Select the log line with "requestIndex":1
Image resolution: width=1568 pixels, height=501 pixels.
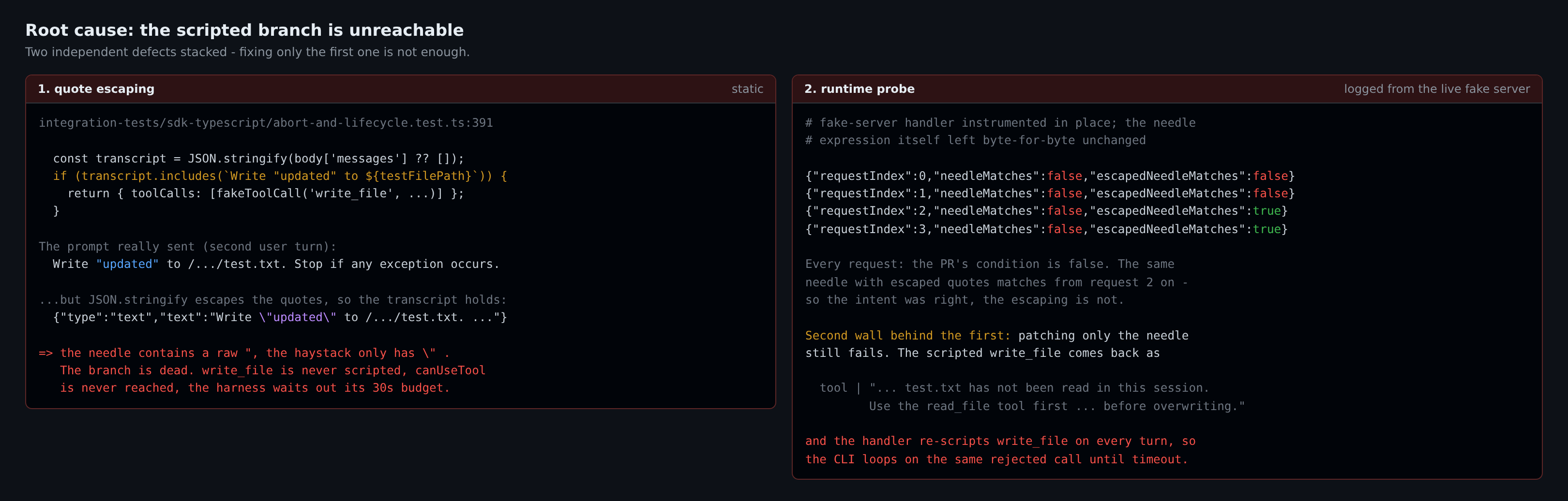[x=1050, y=193]
